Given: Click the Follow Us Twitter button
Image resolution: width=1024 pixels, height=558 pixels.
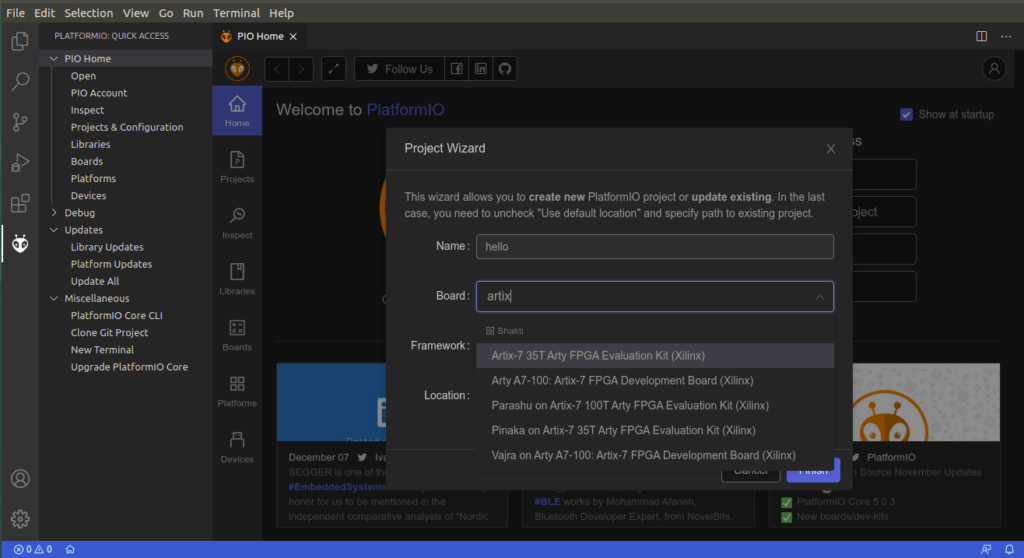Looking at the screenshot, I should pos(400,69).
